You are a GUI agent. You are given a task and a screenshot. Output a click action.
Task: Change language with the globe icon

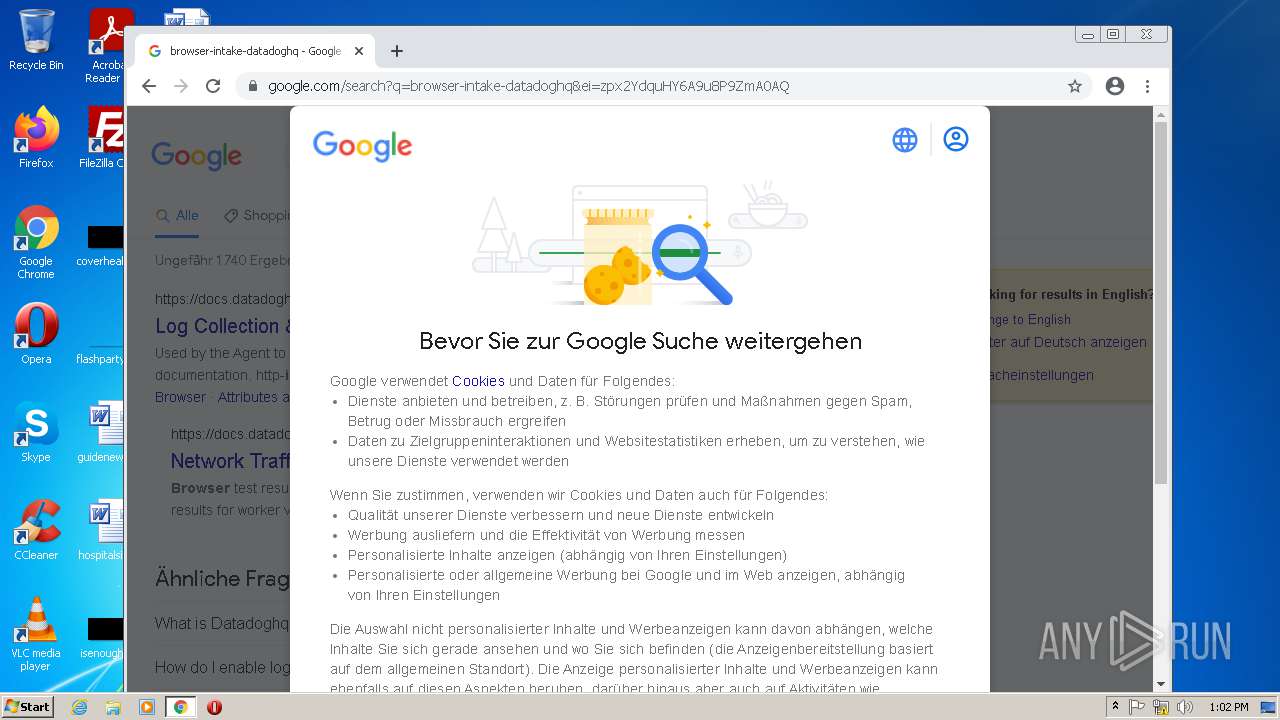tap(905, 140)
